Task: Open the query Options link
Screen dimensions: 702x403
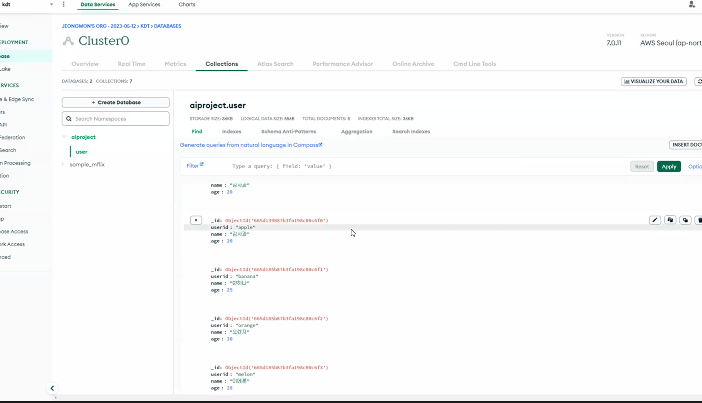Action: (695, 167)
